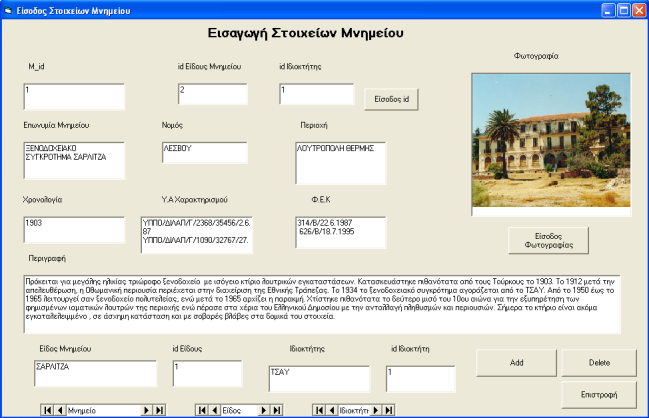649x418 pixels.
Task: Go to next record in Είδος navigator
Action: [264, 410]
